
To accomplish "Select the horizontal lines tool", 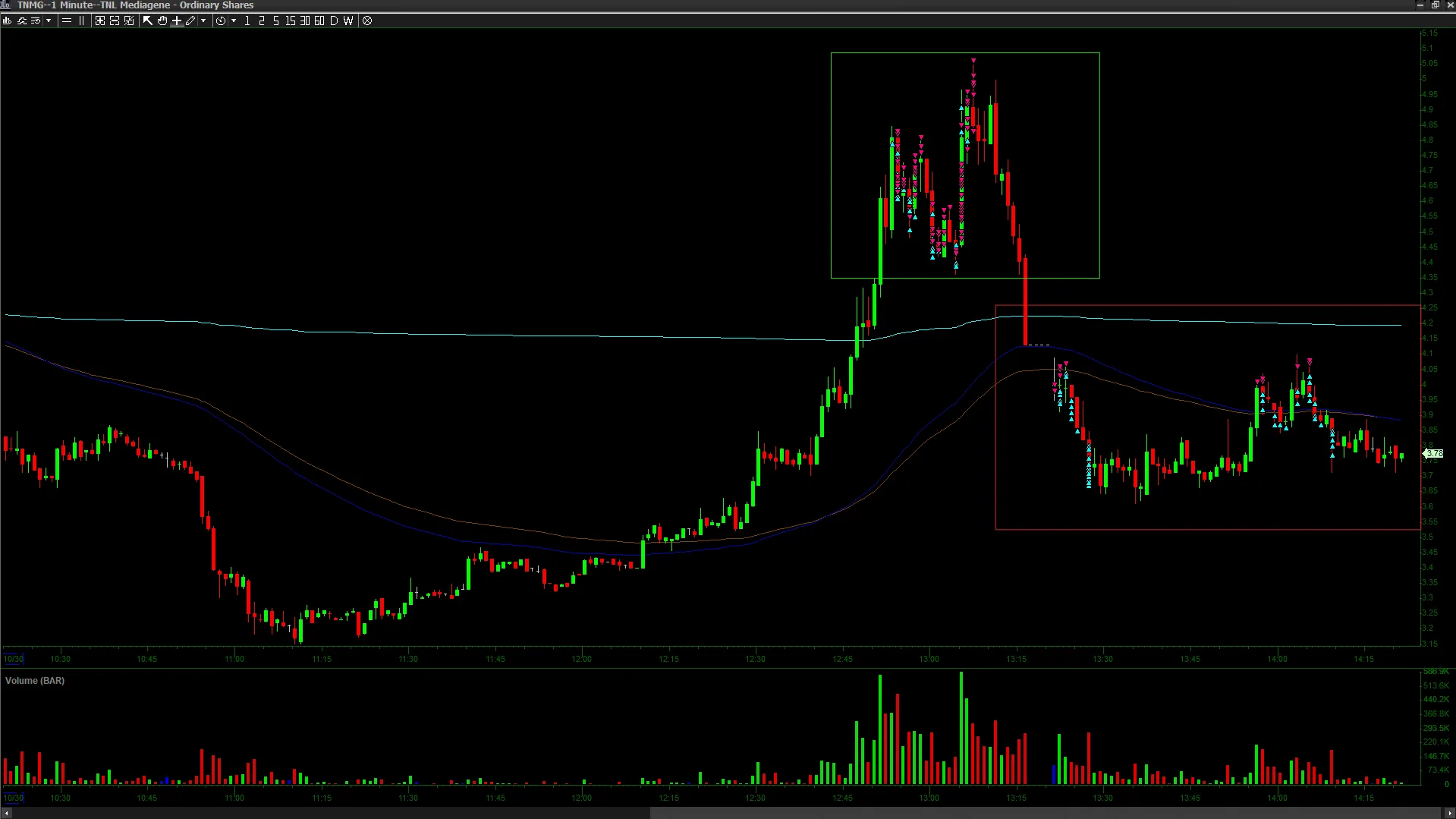I will click(x=67, y=20).
